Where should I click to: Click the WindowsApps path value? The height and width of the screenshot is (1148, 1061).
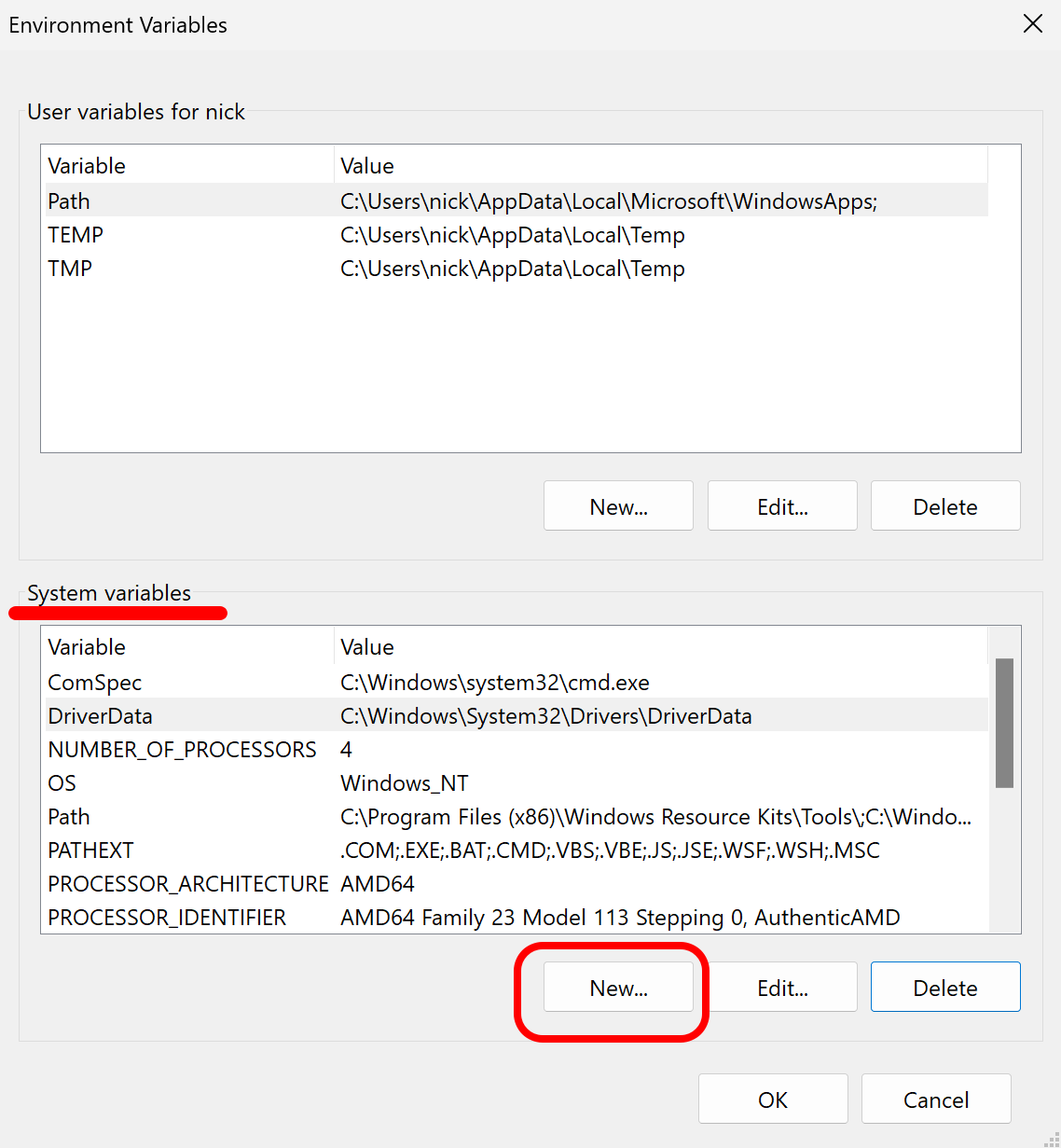pos(609,201)
